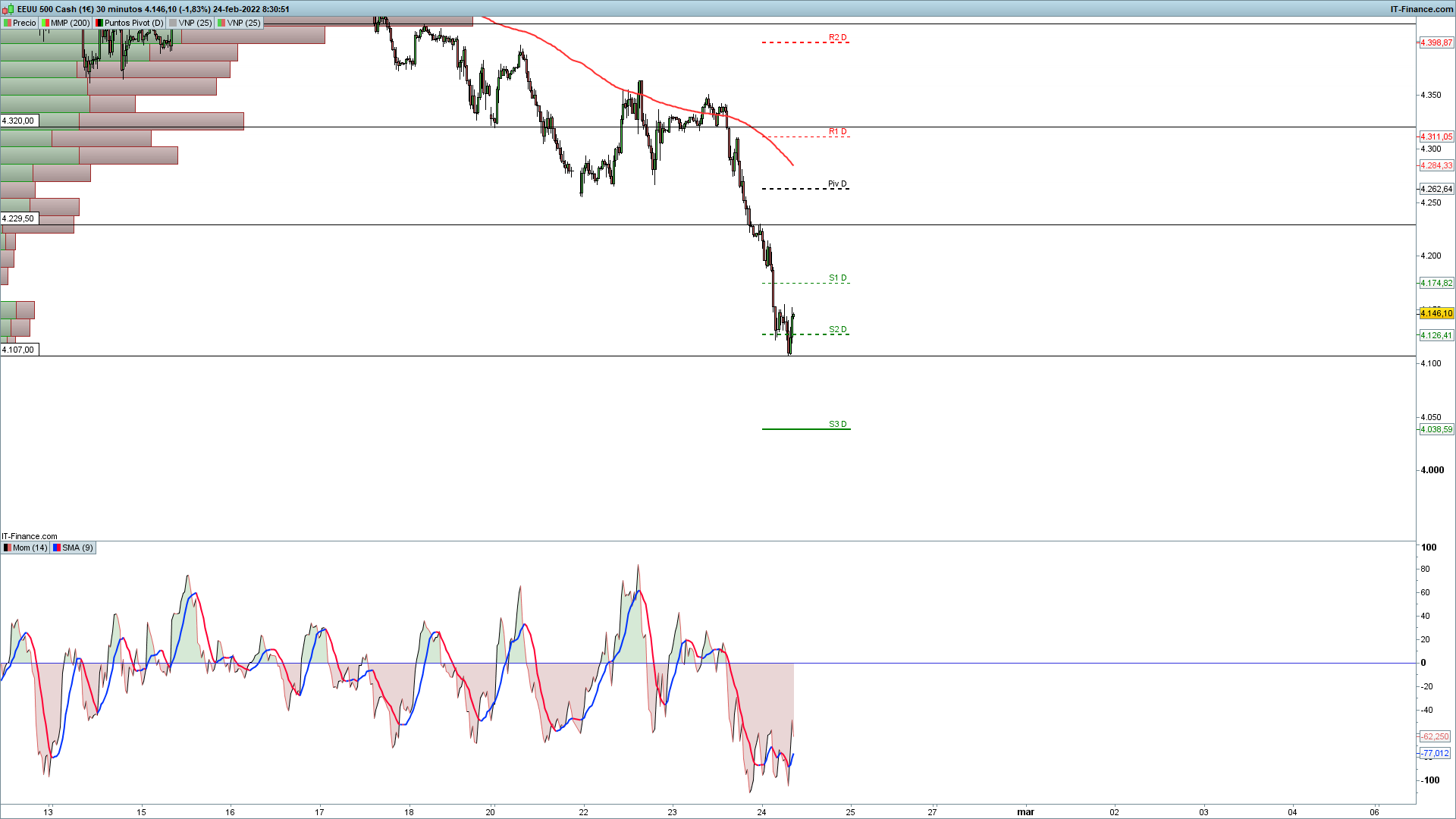Open the Puntos Pivot (D) indicator label

(129, 23)
